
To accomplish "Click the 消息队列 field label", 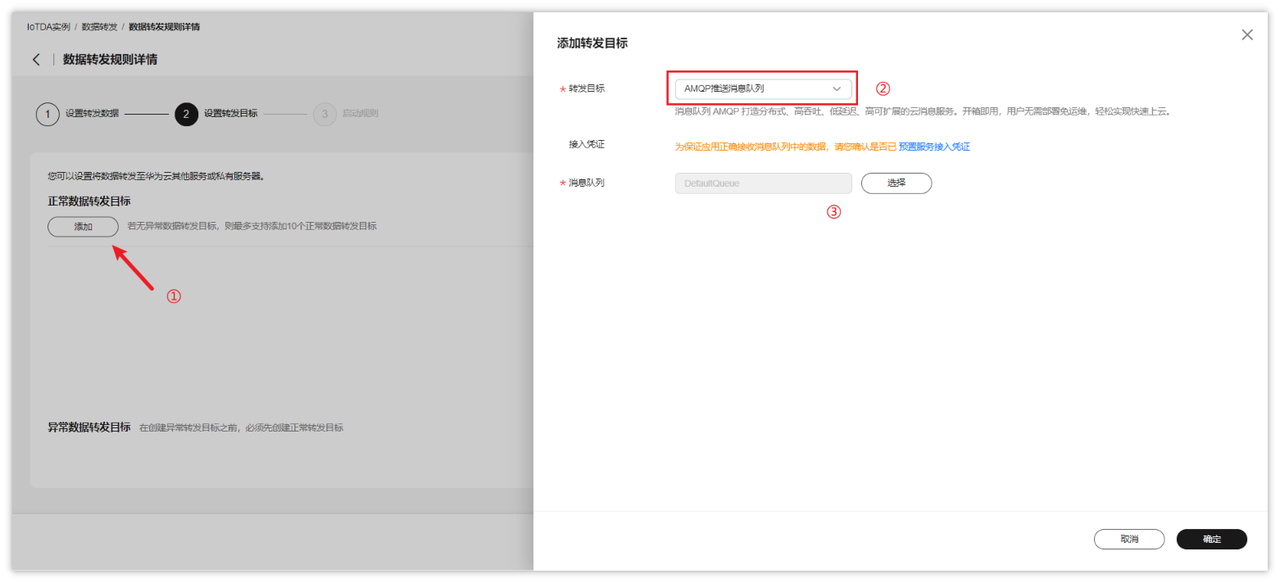I will tap(586, 183).
